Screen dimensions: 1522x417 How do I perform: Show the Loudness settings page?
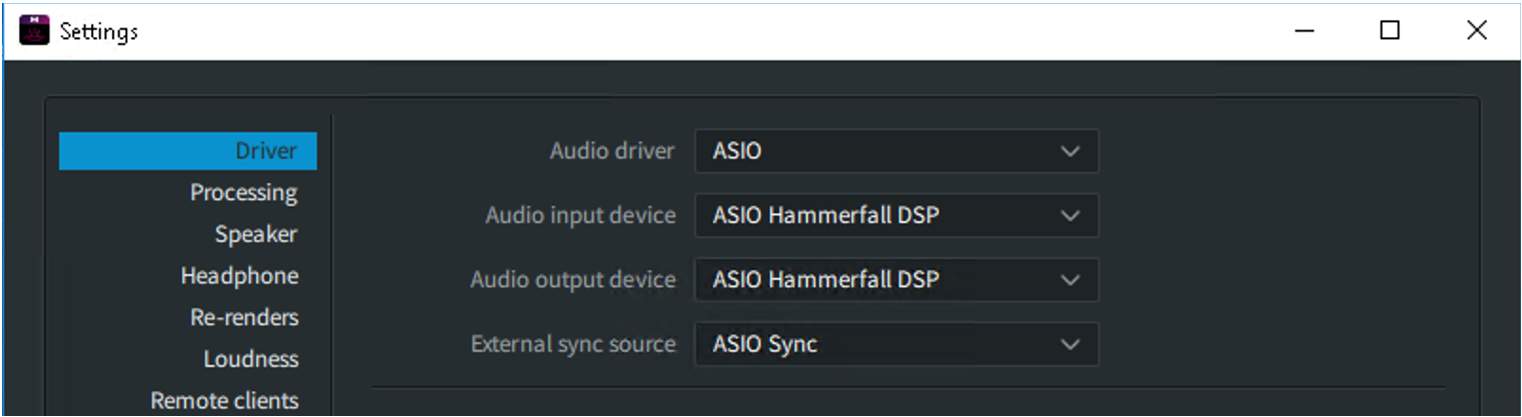(x=250, y=358)
